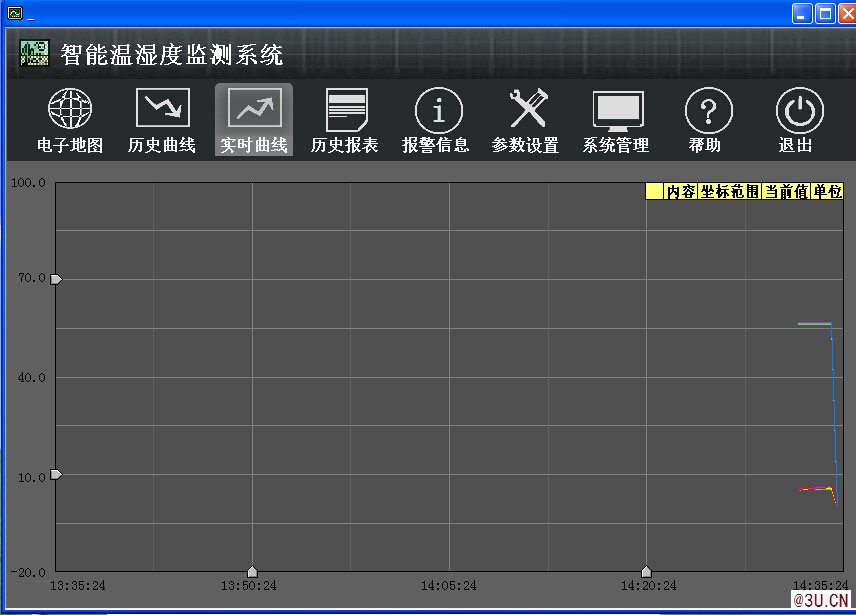The height and width of the screenshot is (615, 856).
Task: Open the 报警信息 alarm info icon
Action: 438,110
